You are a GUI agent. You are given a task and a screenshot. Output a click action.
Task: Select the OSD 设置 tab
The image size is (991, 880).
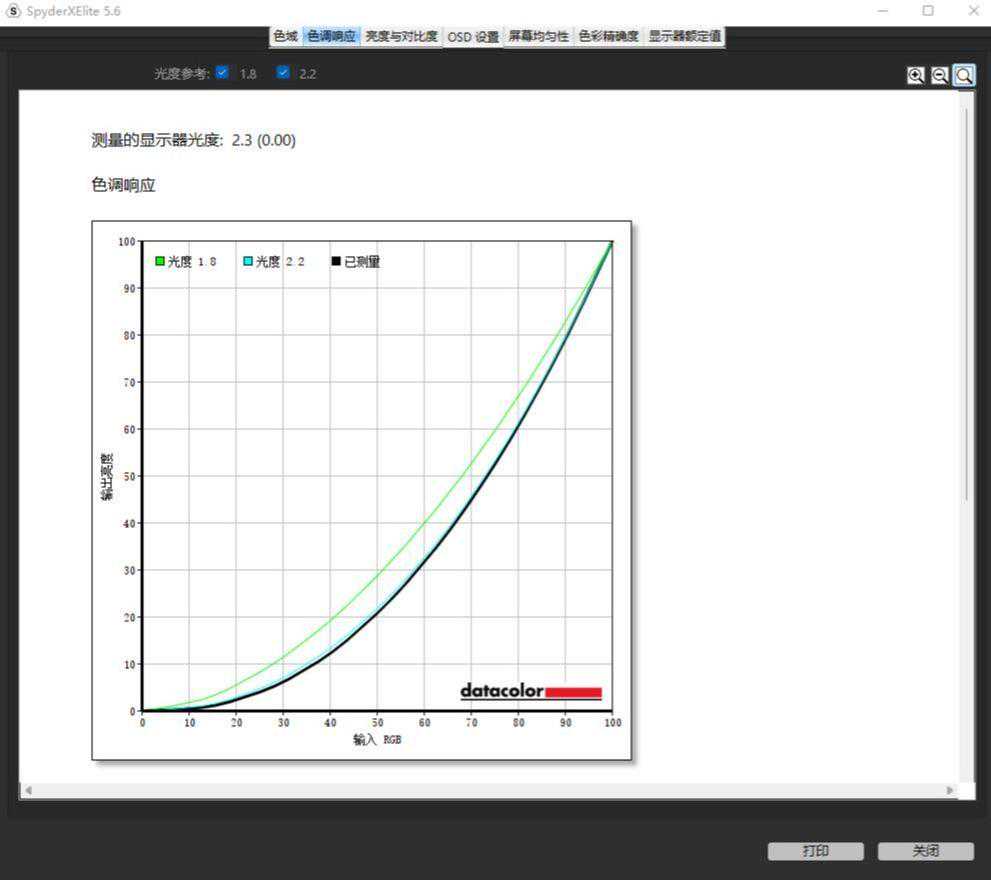click(473, 37)
